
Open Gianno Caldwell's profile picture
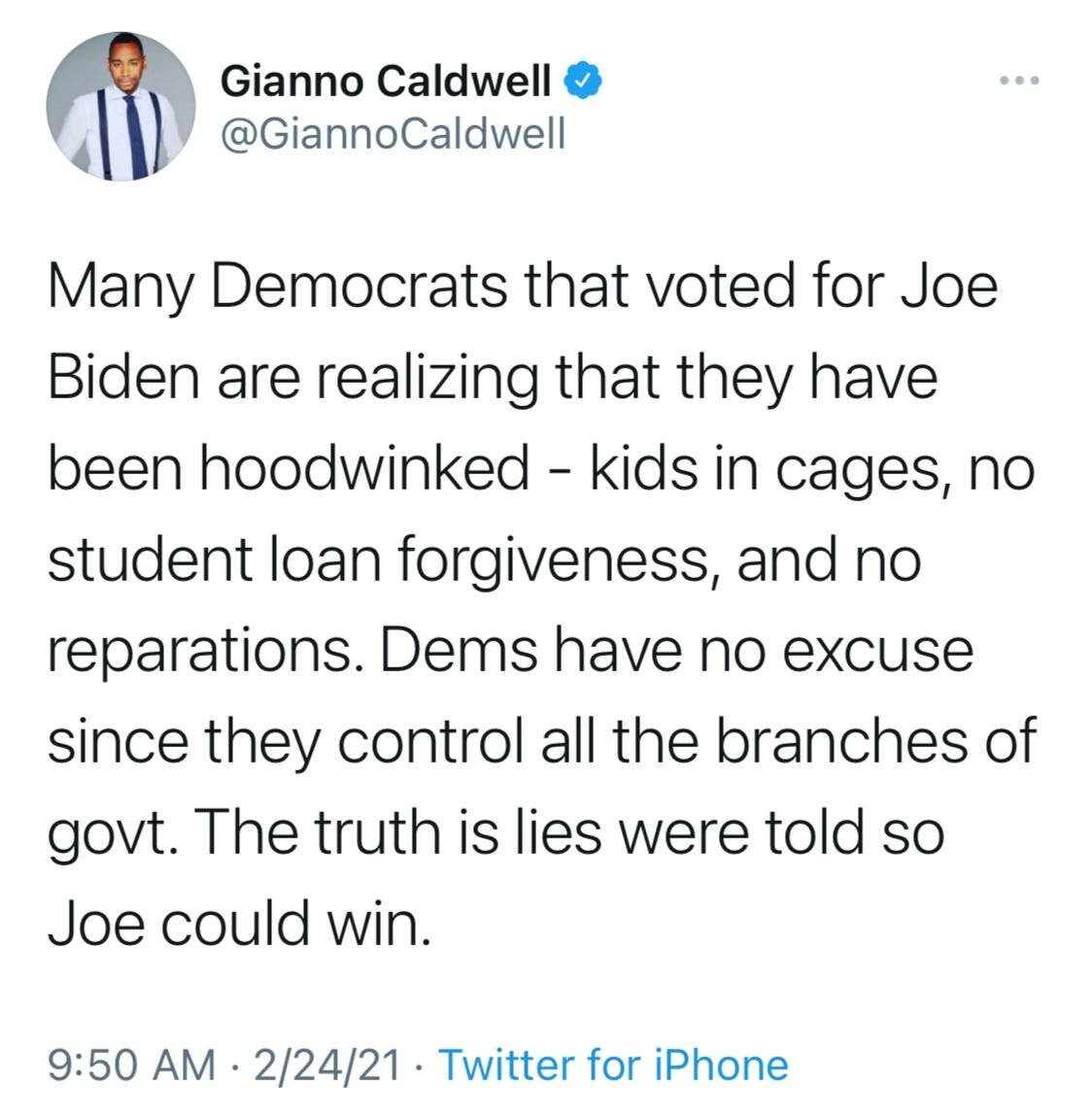[x=120, y=107]
